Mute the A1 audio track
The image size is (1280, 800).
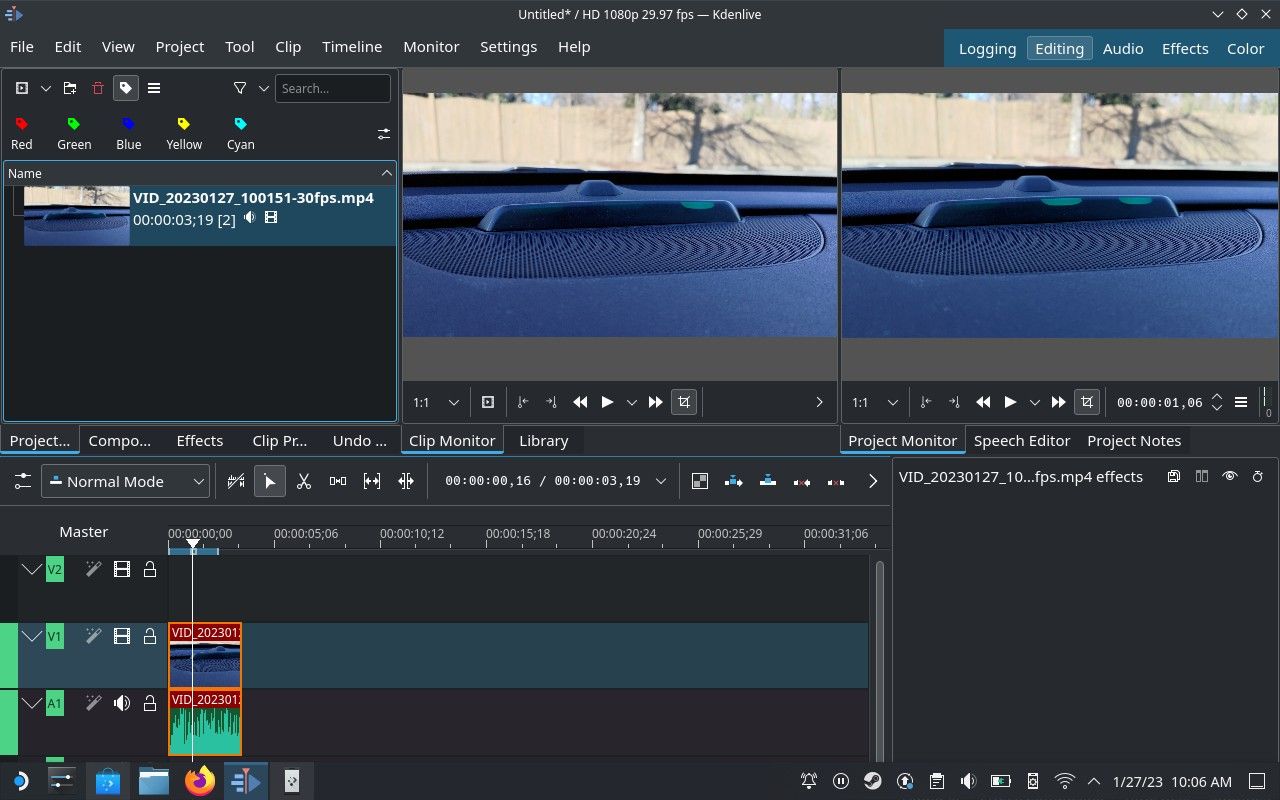(122, 703)
